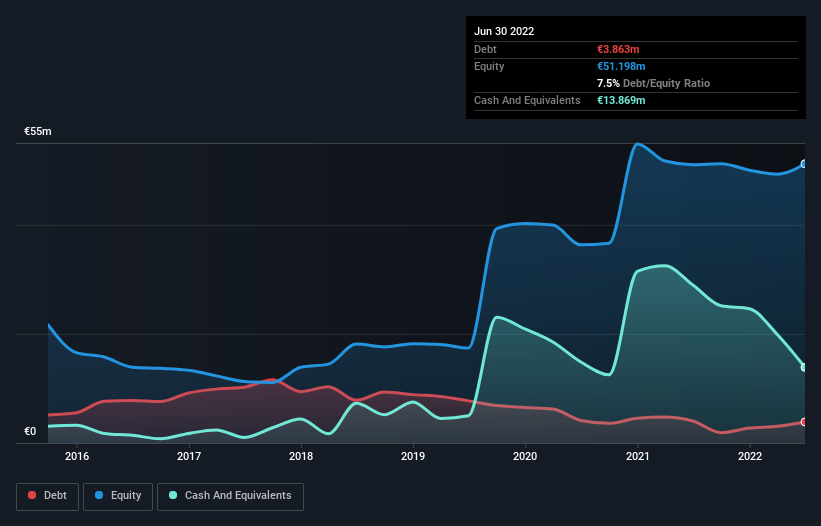Click the 2022 x-axis label
The width and height of the screenshot is (821, 526).
[750, 456]
